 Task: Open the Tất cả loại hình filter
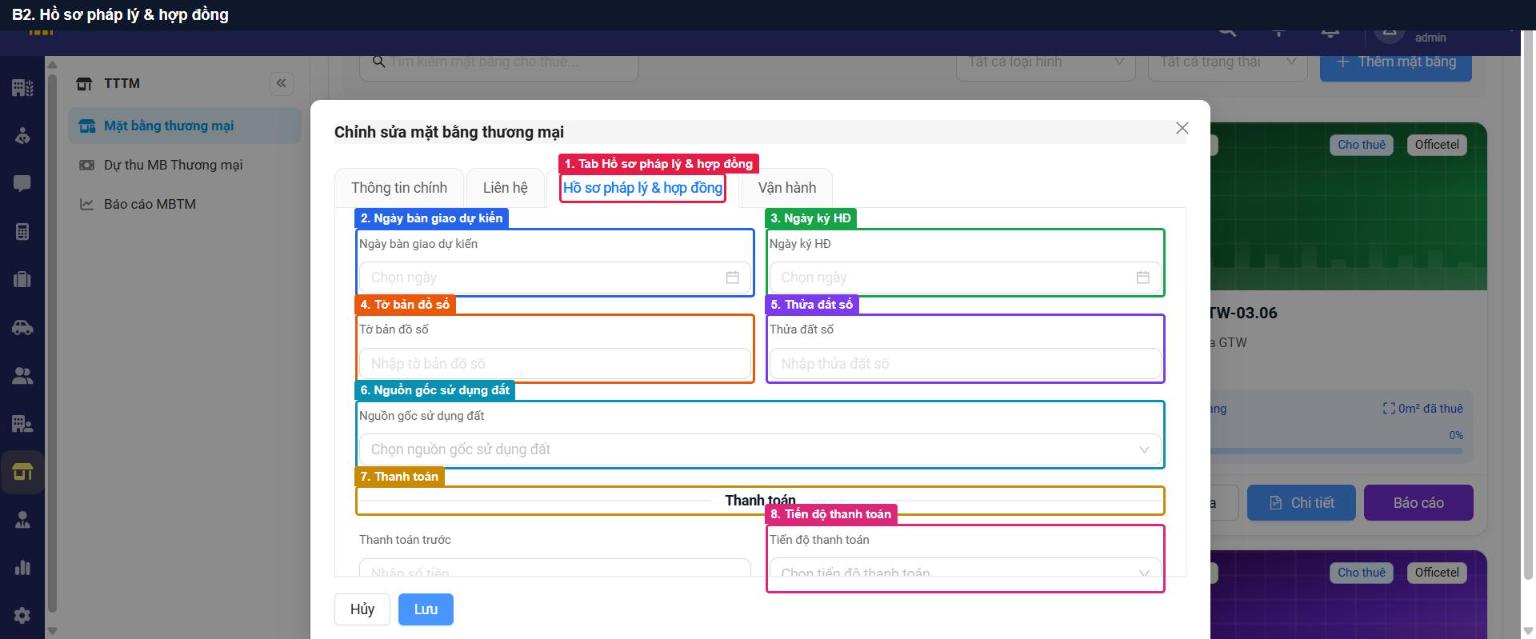coord(1045,62)
